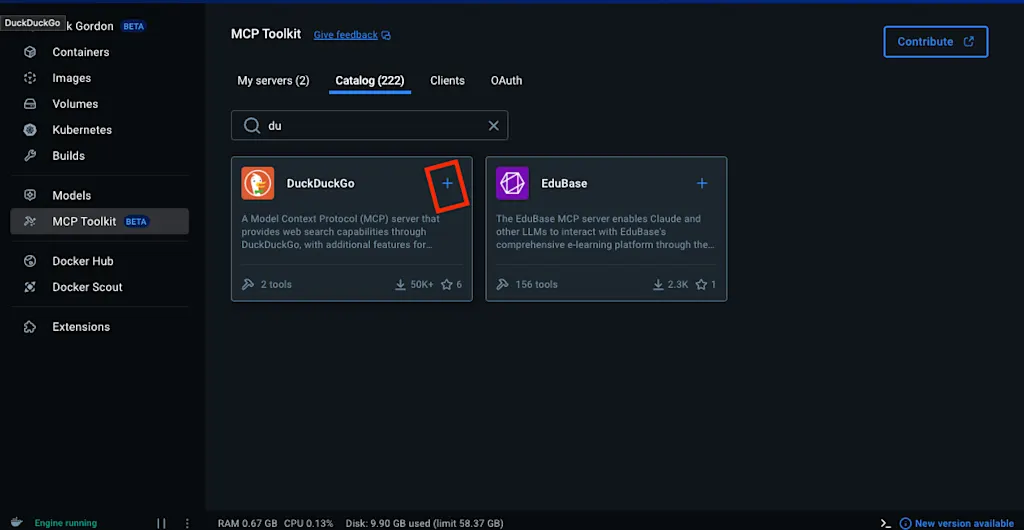This screenshot has width=1024, height=530.
Task: Click the EduBase tools hammer icon
Action: [x=502, y=285]
